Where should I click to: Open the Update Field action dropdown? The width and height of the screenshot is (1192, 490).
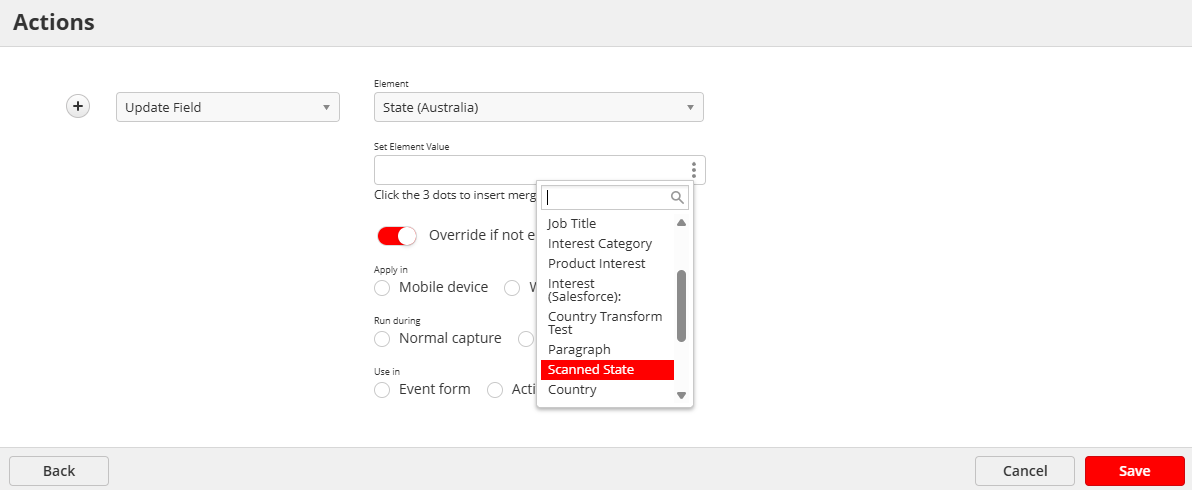tap(228, 107)
